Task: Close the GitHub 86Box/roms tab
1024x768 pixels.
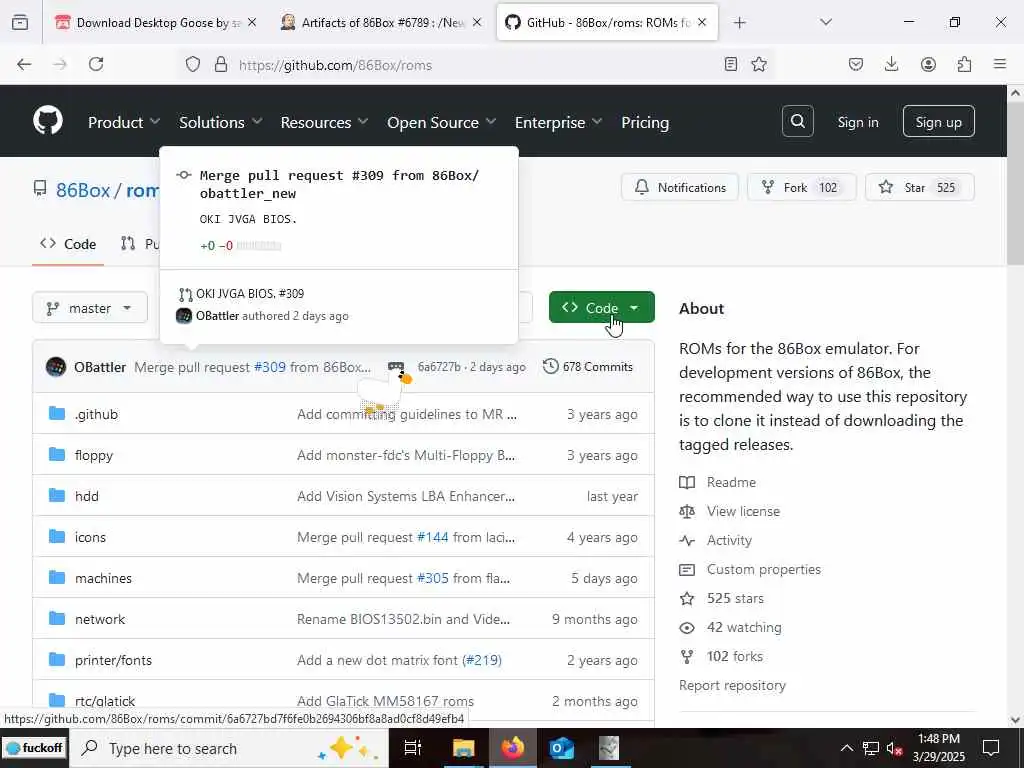Action: [702, 22]
